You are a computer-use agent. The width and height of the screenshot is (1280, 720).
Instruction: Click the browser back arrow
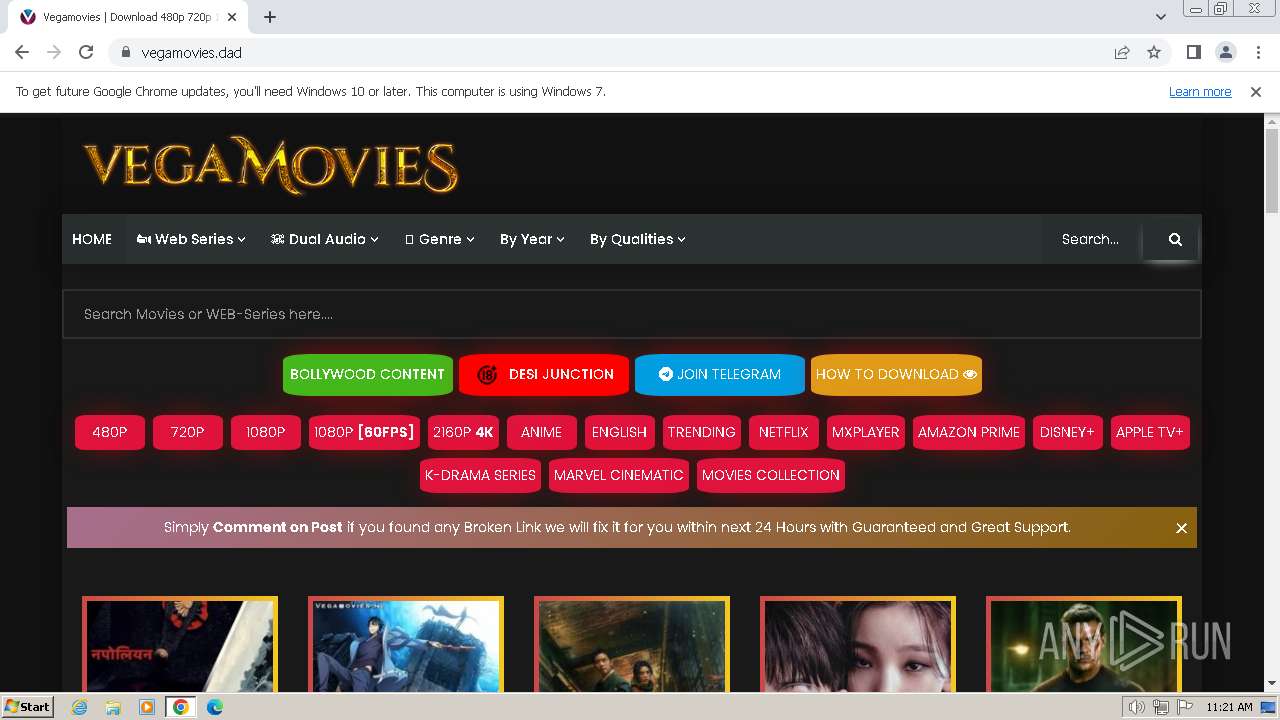[x=22, y=53]
